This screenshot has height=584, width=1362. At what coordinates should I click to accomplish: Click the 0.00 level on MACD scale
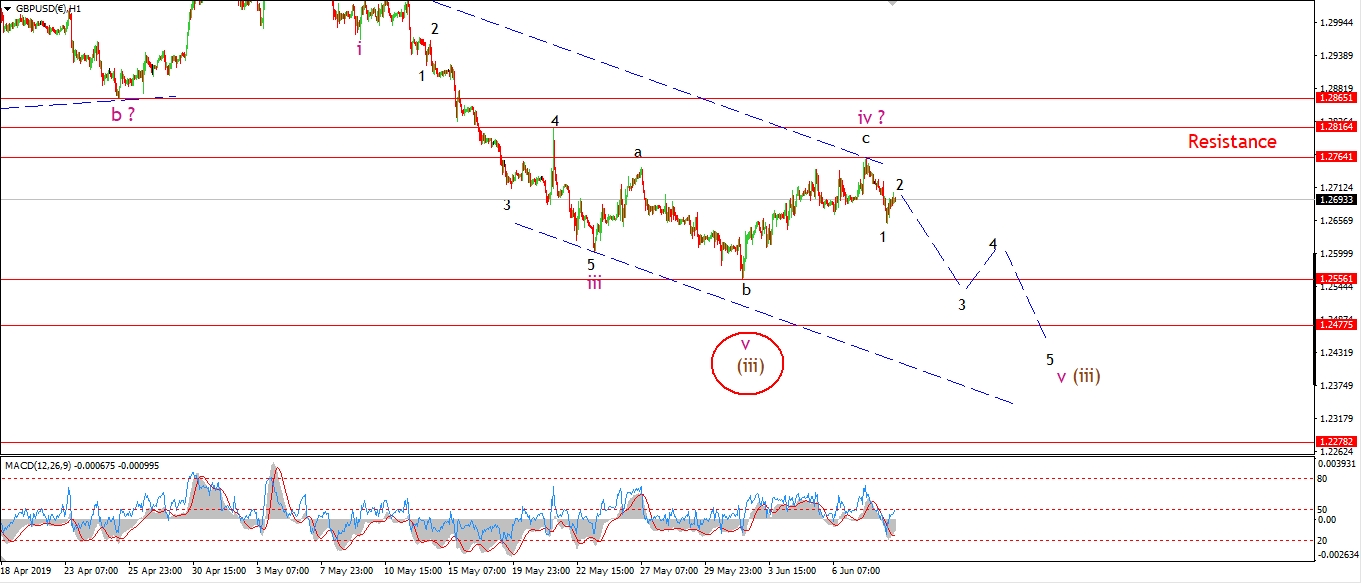[1329, 519]
